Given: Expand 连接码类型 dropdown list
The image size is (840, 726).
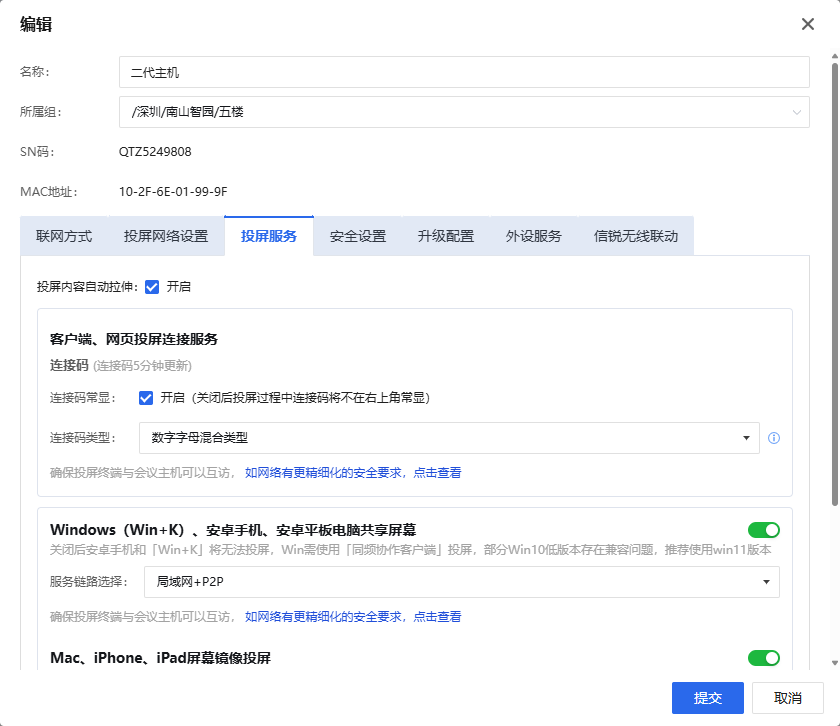Looking at the screenshot, I should click(x=449, y=438).
